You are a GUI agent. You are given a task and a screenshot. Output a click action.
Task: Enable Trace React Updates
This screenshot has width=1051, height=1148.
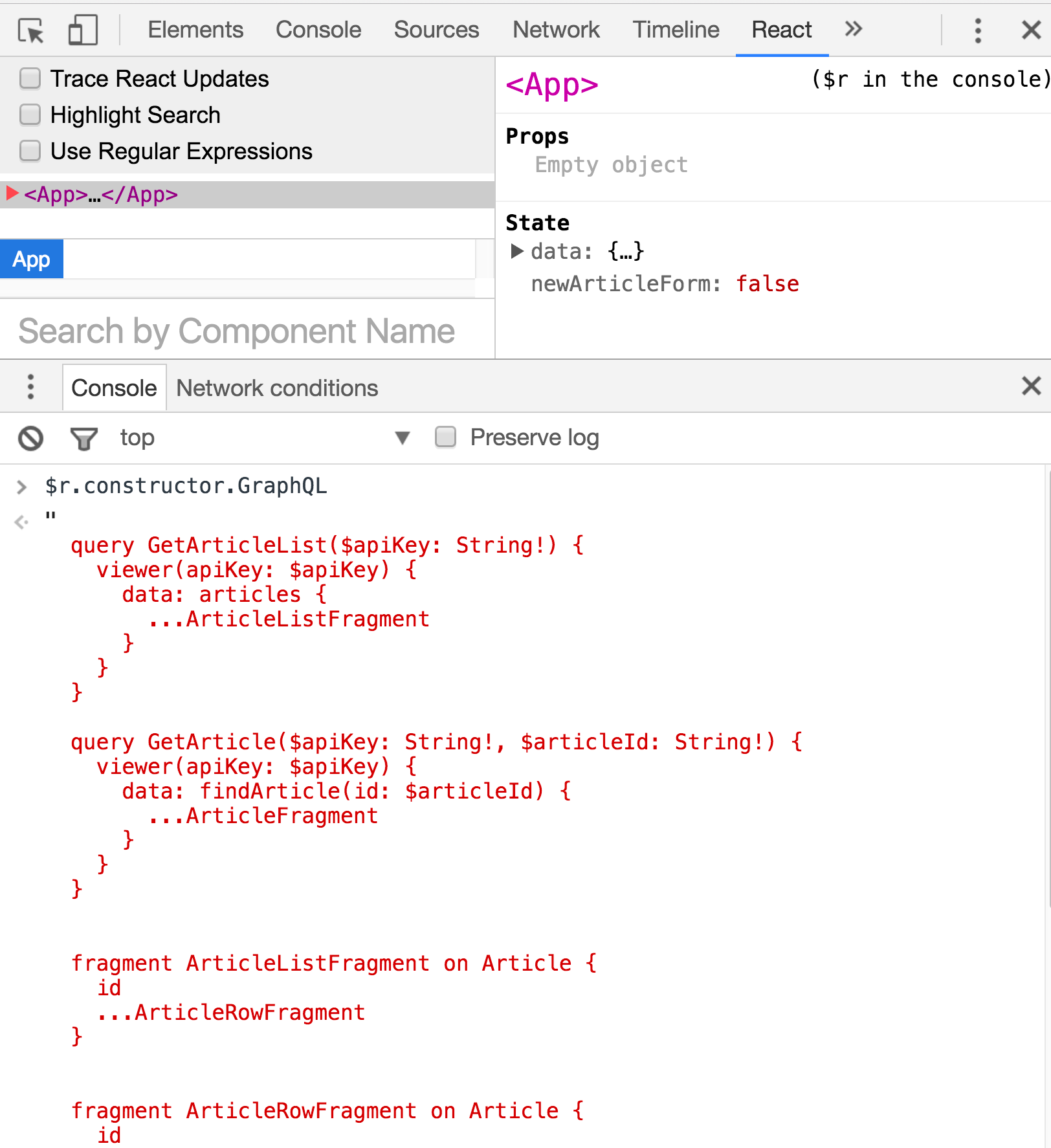(x=30, y=78)
